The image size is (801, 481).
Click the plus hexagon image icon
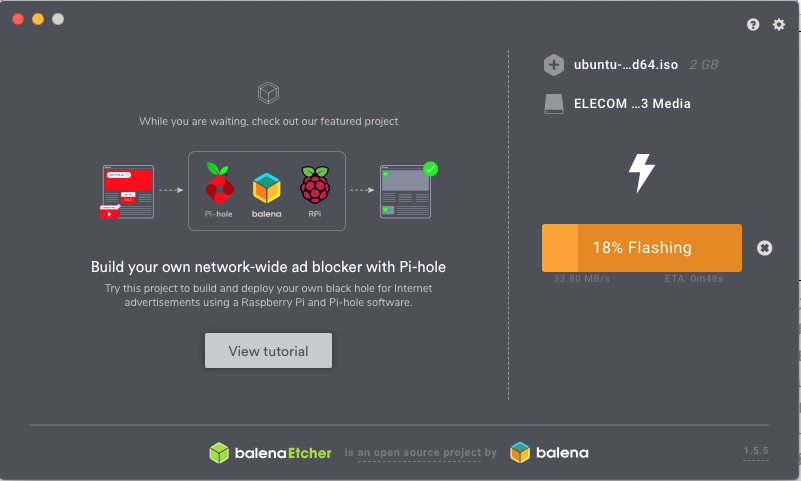pyautogui.click(x=553, y=65)
